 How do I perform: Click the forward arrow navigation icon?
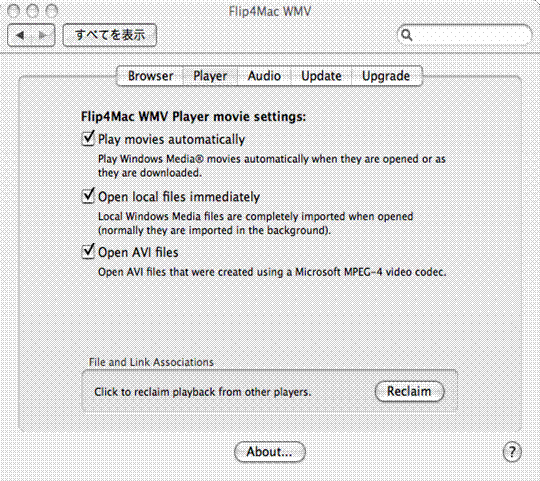click(43, 35)
